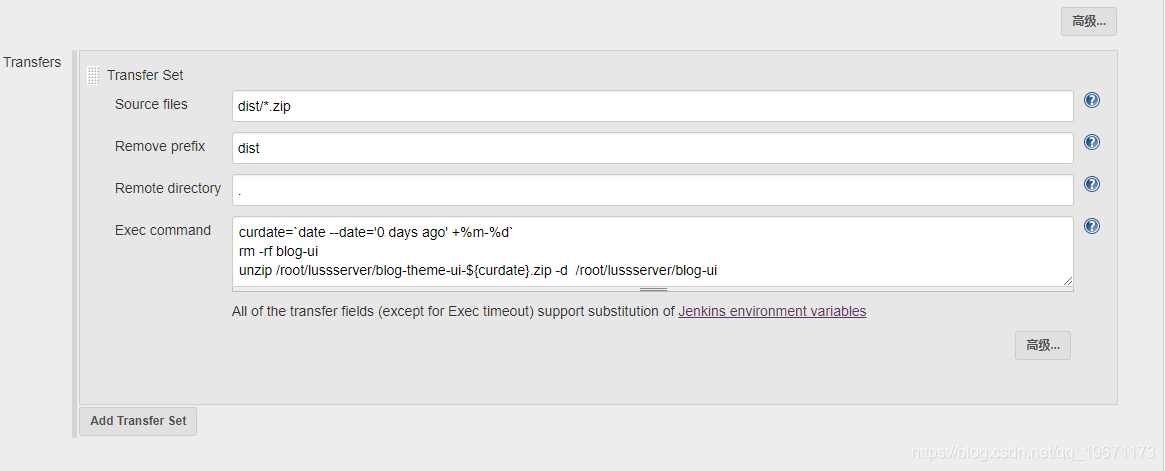Viewport: 1165px width, 471px height.
Task: Open help for Remove prefix field
Action: (x=1091, y=142)
